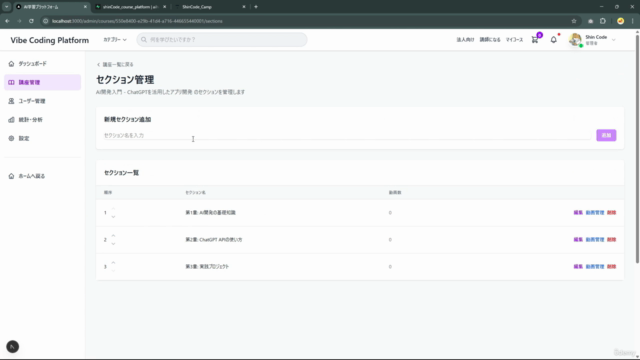Move section 1 down
640x360 pixels.
113,216
